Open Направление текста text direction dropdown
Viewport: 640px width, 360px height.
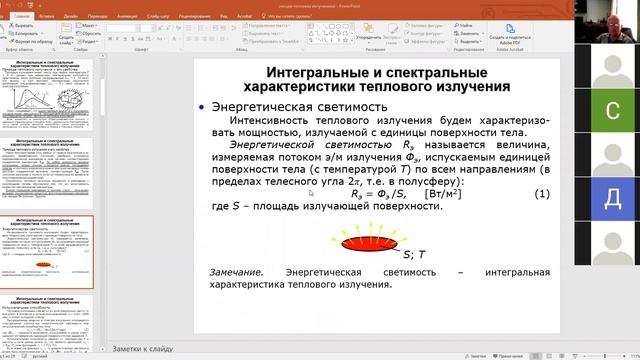point(266,25)
